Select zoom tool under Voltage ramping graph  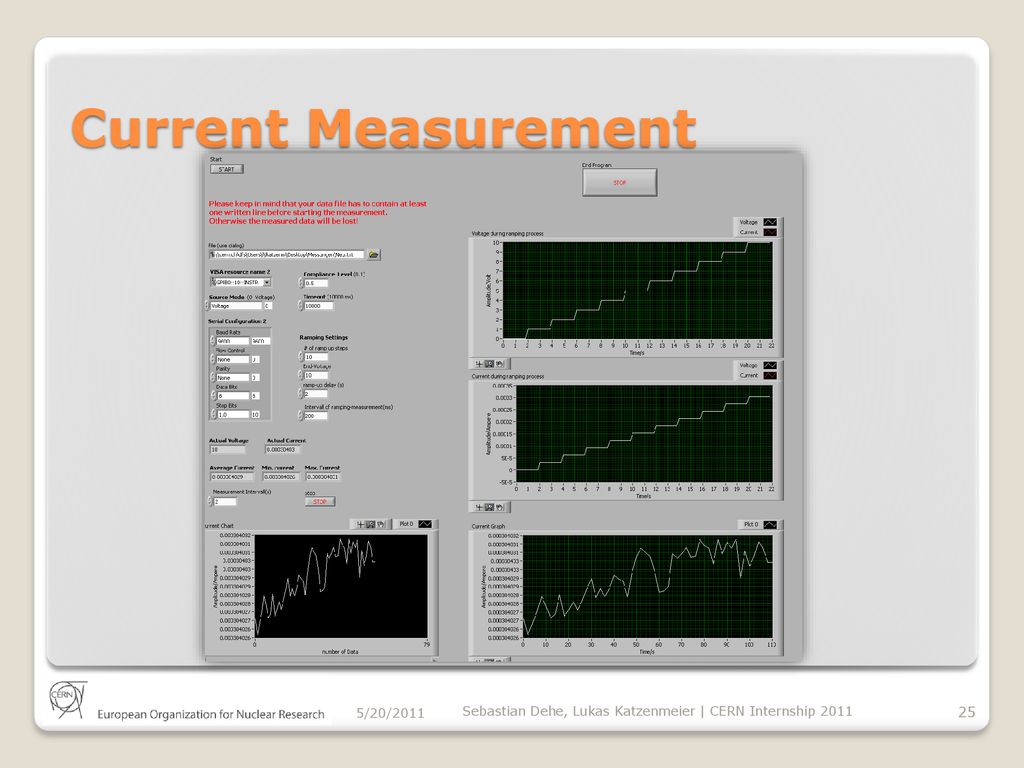click(489, 364)
